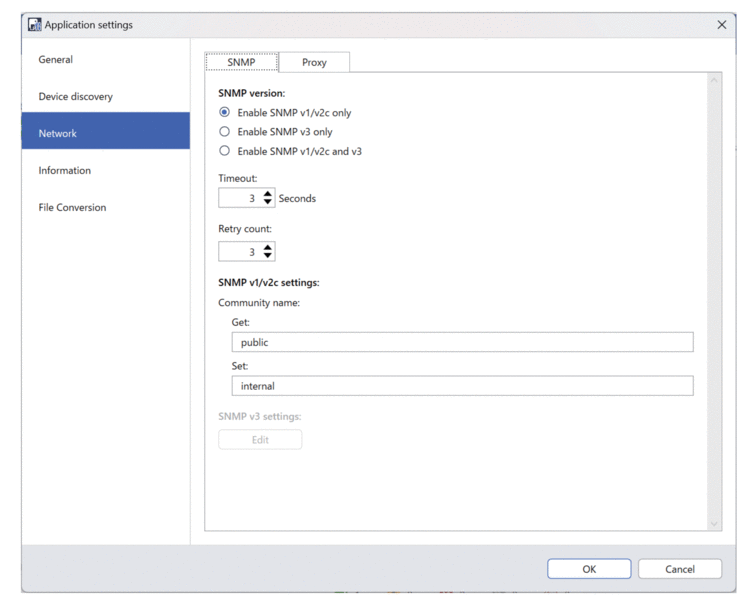
Task: Choose Enable SNMP v1/v2c and v3
Action: pos(225,151)
